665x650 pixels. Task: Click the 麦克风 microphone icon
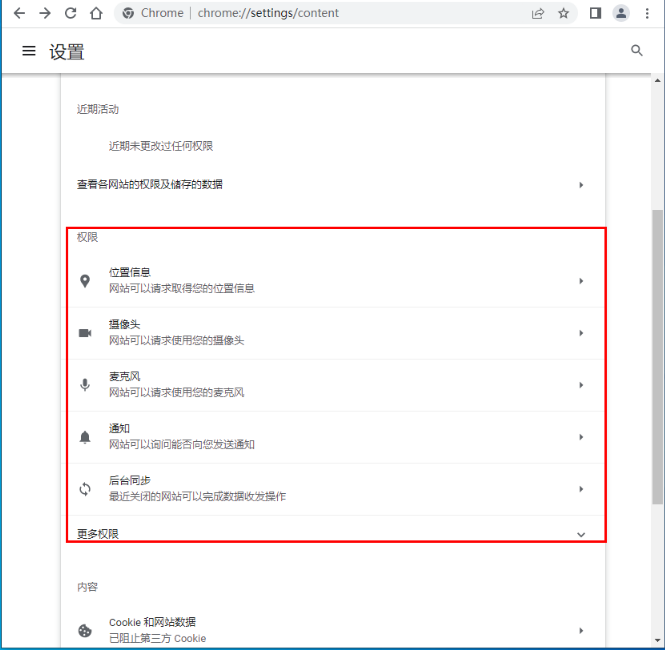point(85,385)
